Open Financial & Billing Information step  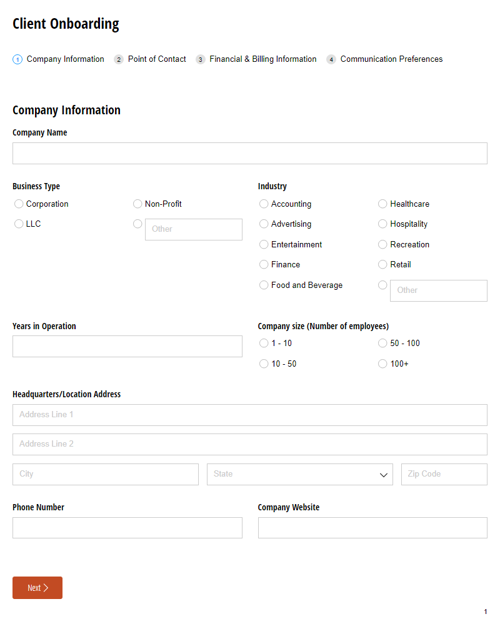pos(263,59)
